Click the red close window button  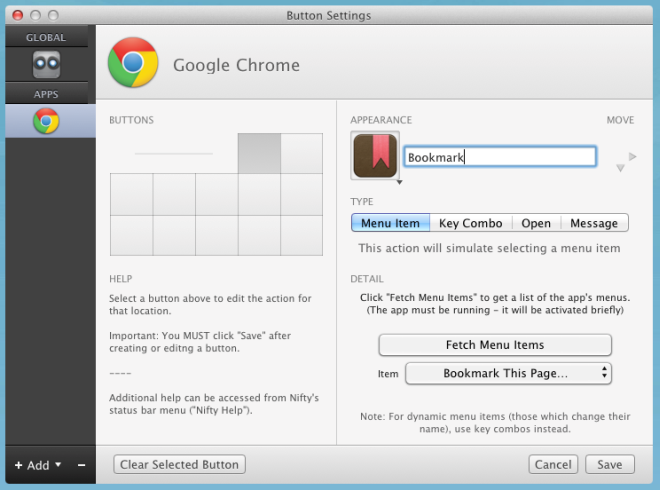pyautogui.click(x=18, y=16)
